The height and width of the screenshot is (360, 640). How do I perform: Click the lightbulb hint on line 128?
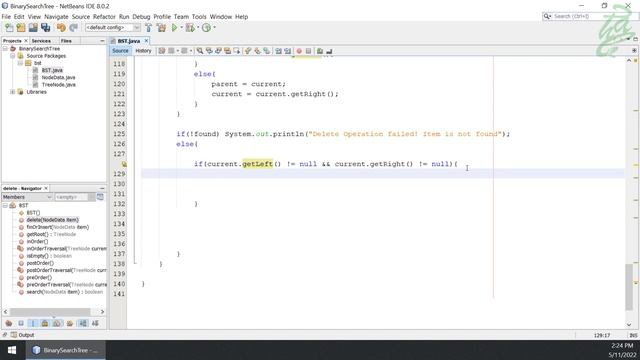124,164
